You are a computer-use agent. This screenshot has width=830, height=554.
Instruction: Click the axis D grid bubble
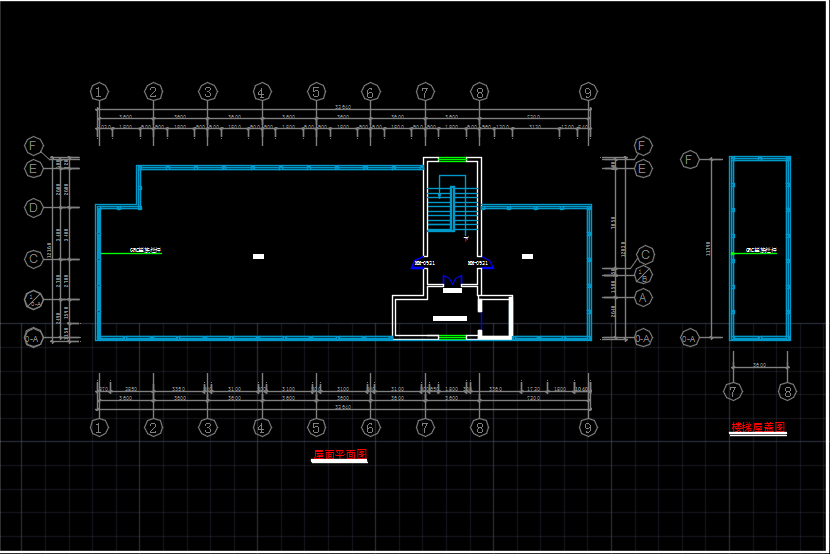pyautogui.click(x=33, y=208)
